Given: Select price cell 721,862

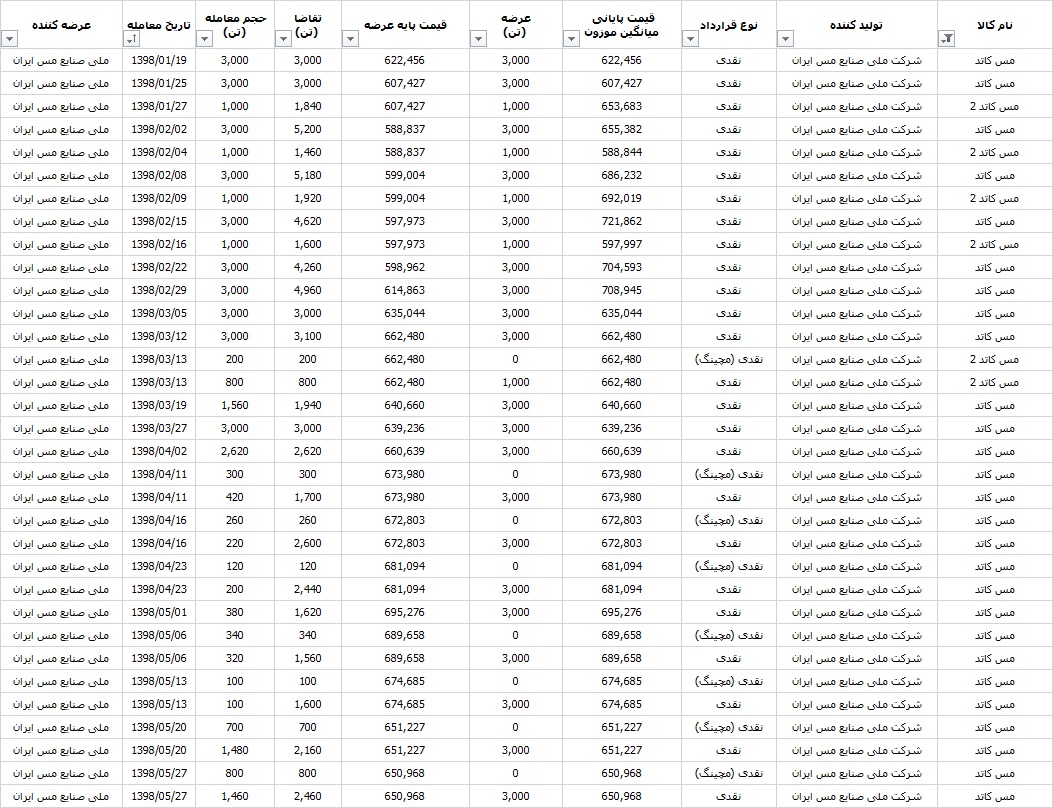Looking at the screenshot, I should [622, 221].
